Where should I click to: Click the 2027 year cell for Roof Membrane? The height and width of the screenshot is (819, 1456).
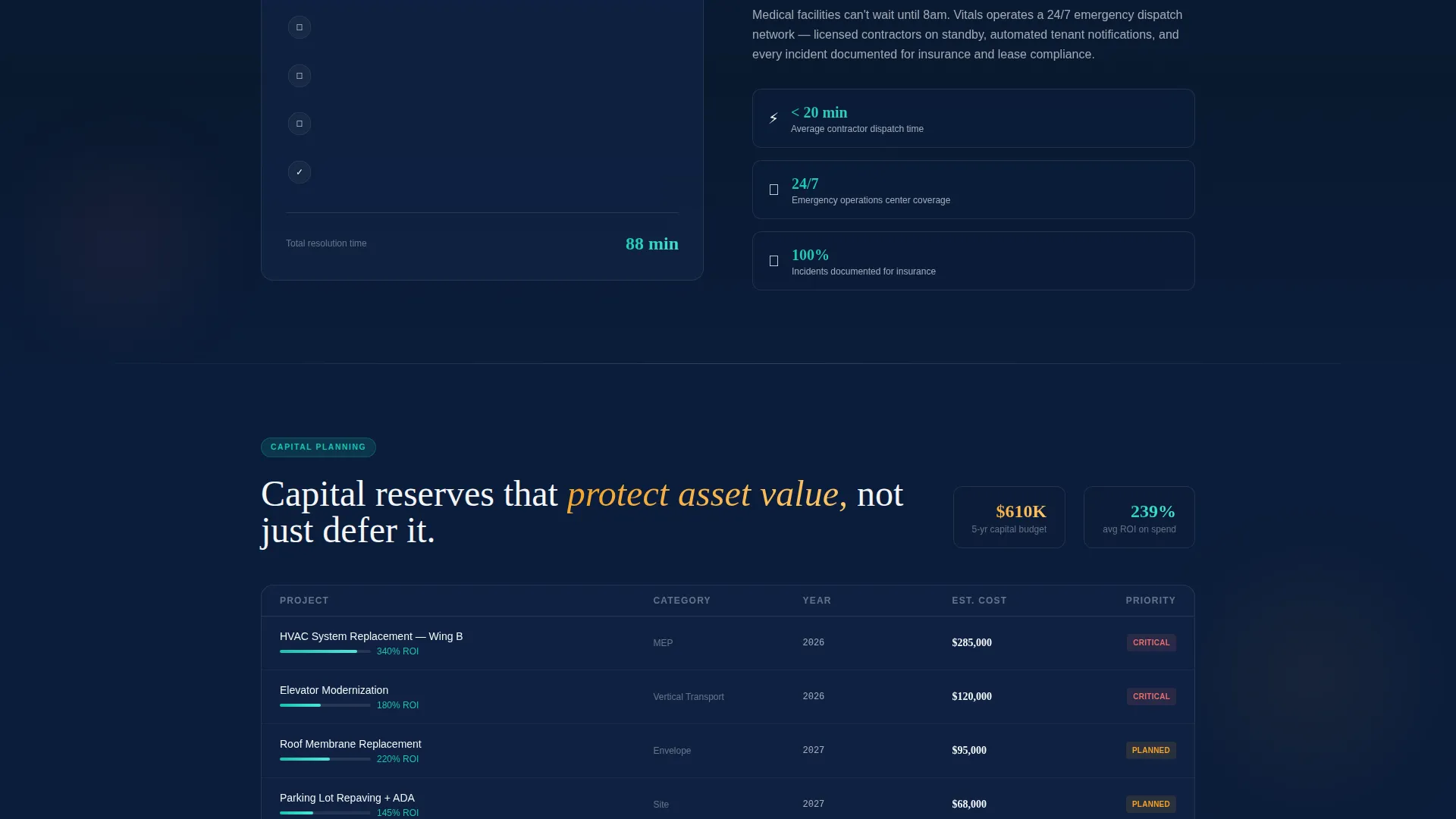[x=814, y=751]
